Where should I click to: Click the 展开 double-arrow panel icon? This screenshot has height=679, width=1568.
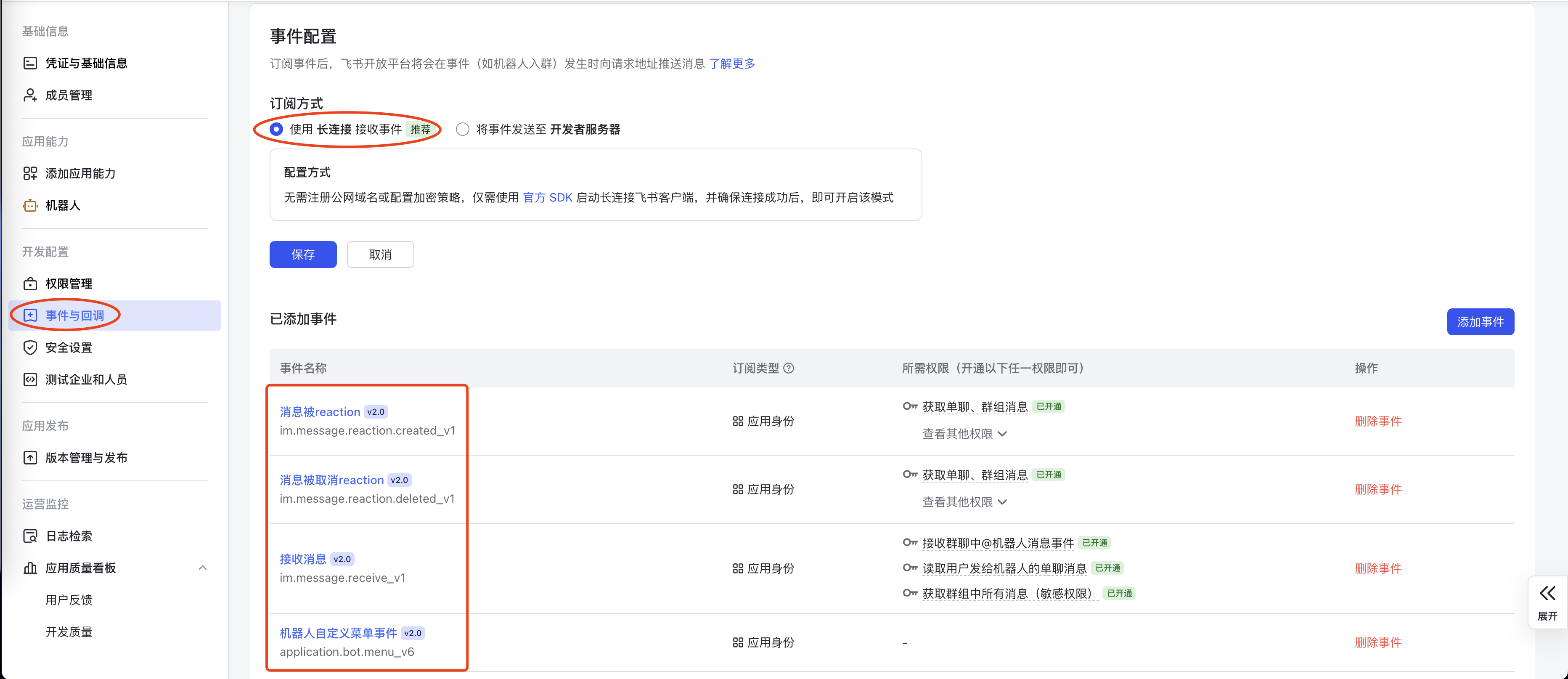tap(1547, 594)
